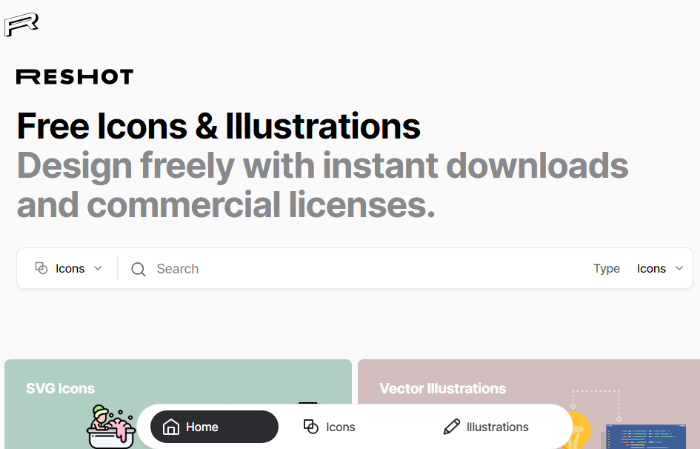Click the overlapping shapes icon beside Icons dropdown
This screenshot has width=700, height=449.
pos(41,268)
